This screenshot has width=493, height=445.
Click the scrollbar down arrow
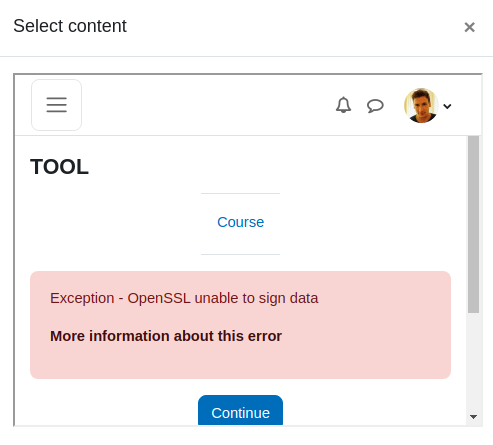pos(473,416)
